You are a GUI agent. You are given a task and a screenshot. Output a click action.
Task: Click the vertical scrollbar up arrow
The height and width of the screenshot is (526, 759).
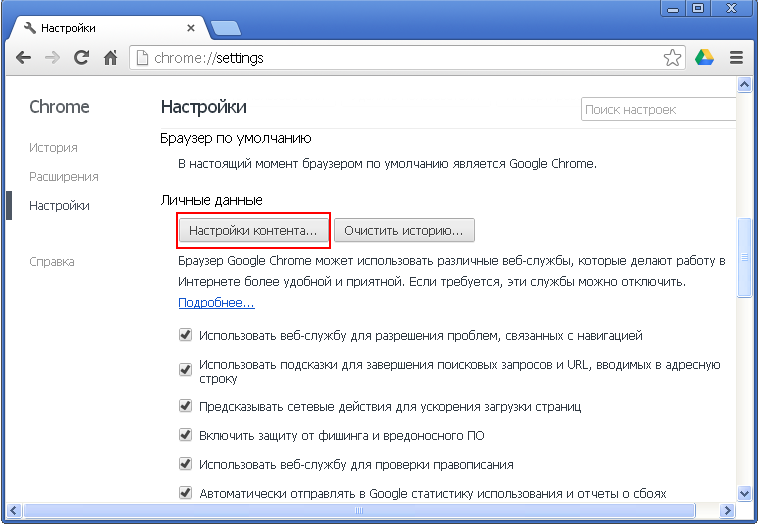click(744, 85)
